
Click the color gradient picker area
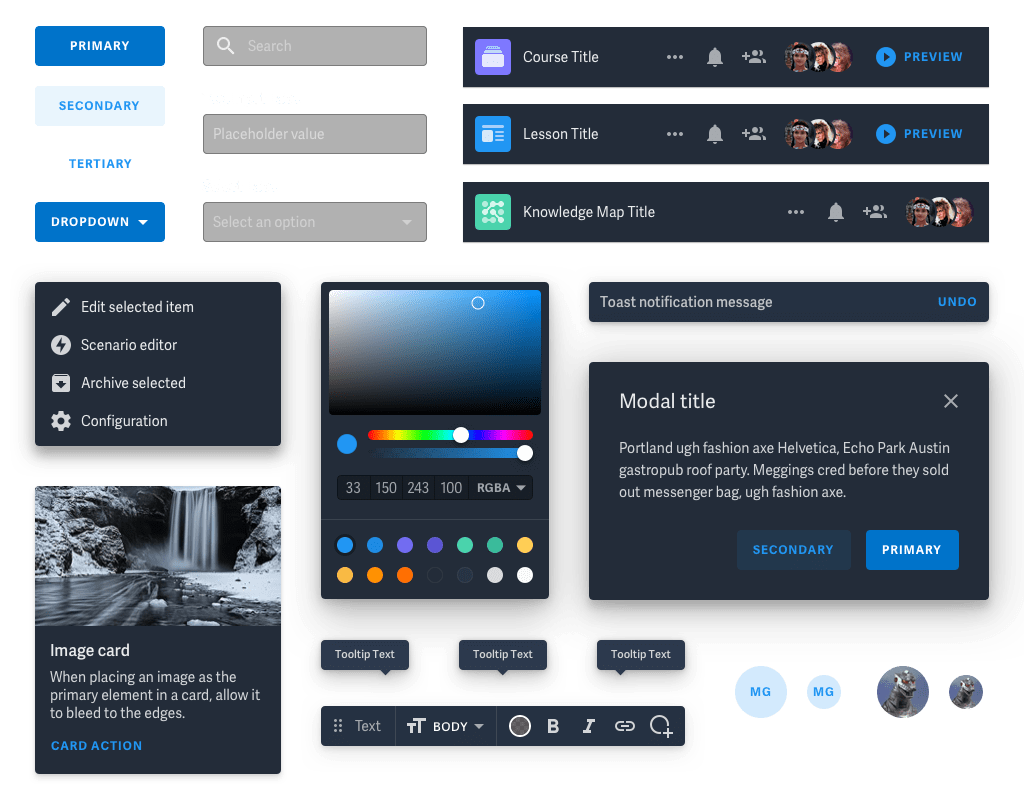click(435, 353)
